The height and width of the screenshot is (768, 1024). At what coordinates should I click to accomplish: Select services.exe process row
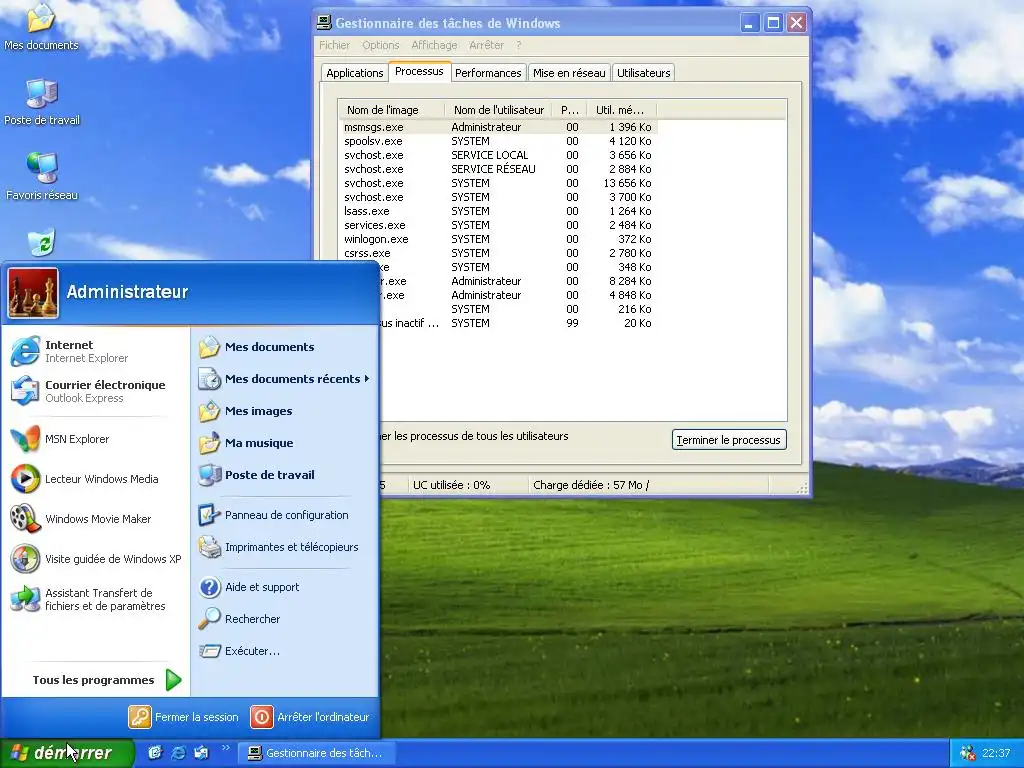tap(500, 225)
